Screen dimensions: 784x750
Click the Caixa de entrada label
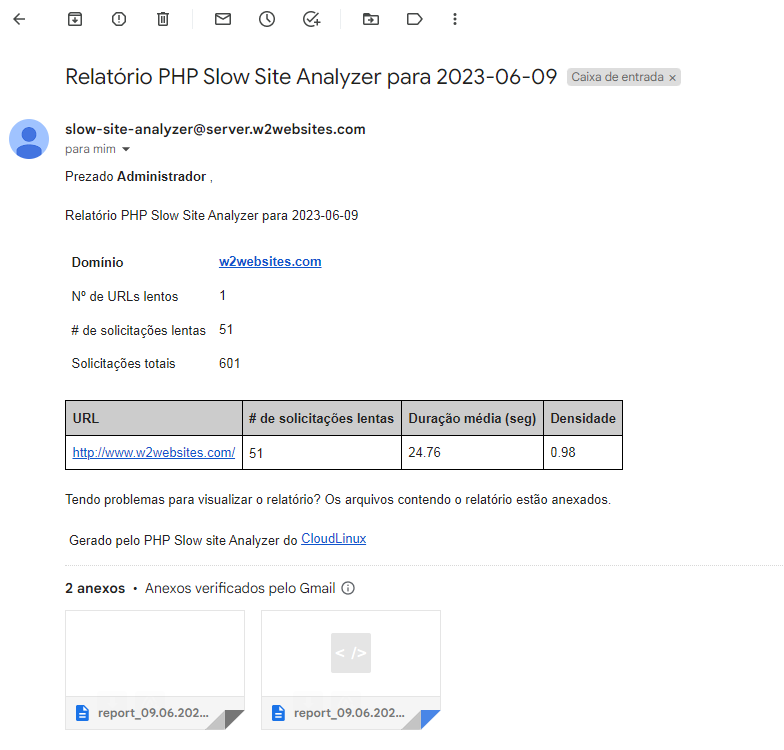(x=618, y=77)
